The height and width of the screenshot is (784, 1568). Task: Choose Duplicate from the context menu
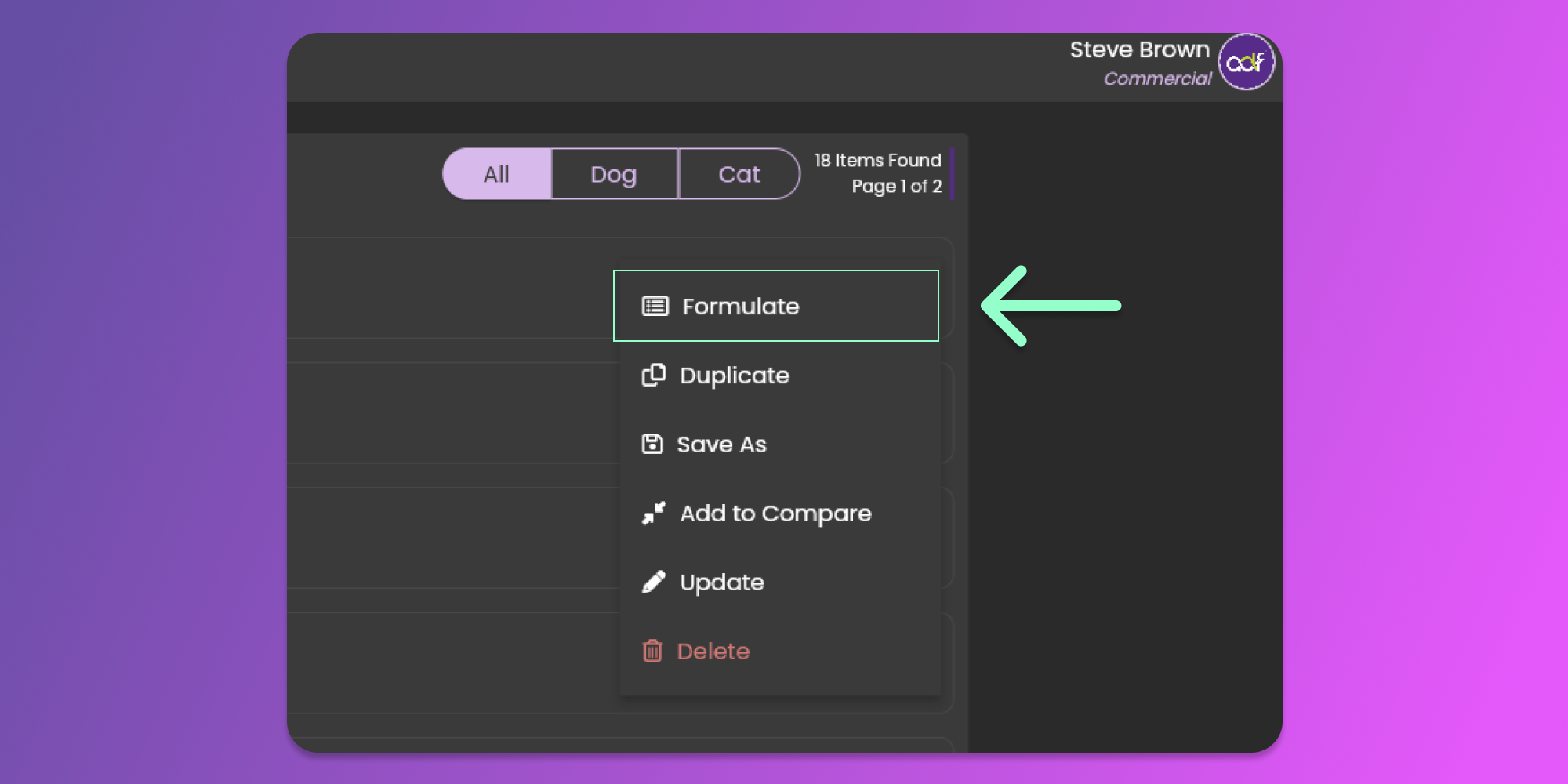tap(734, 376)
